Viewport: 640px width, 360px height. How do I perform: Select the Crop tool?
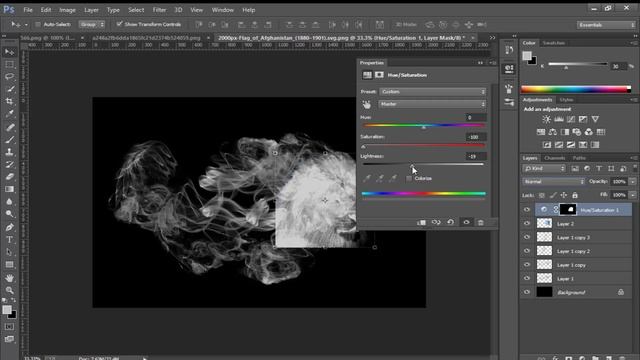(9, 101)
